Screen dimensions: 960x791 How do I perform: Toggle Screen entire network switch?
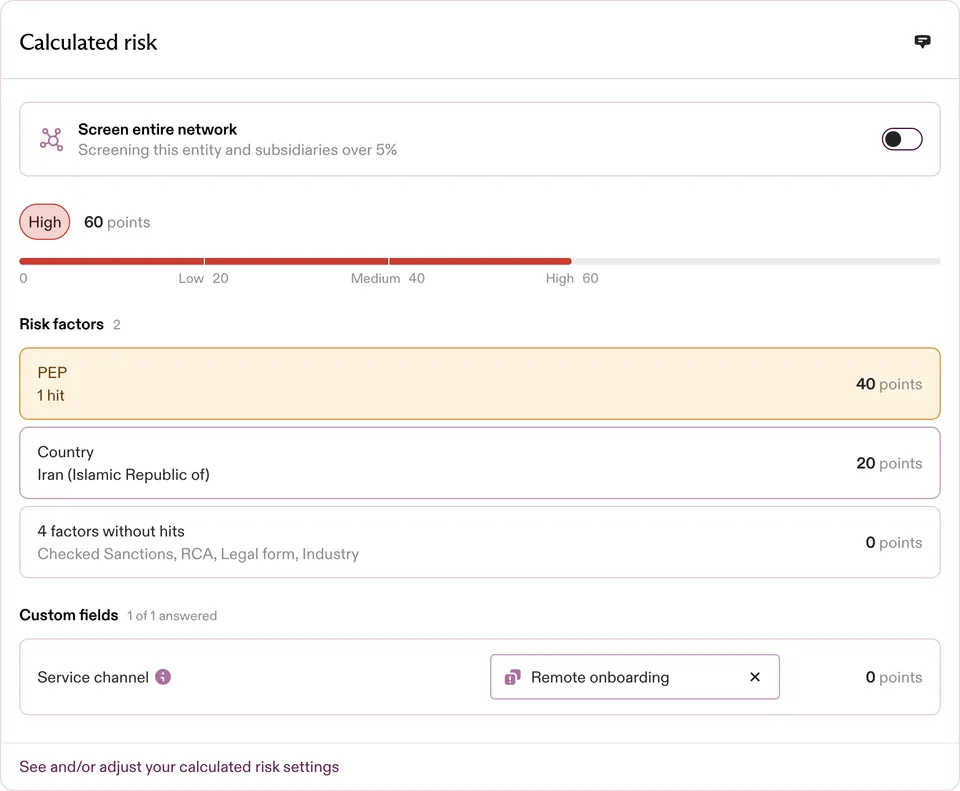coord(902,139)
